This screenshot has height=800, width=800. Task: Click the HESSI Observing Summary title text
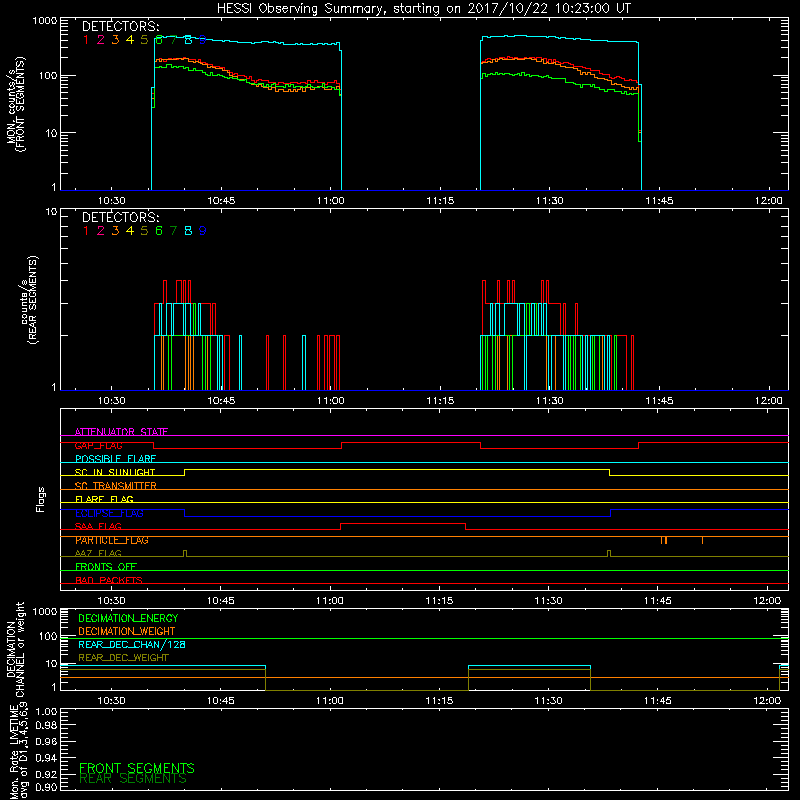pos(423,9)
